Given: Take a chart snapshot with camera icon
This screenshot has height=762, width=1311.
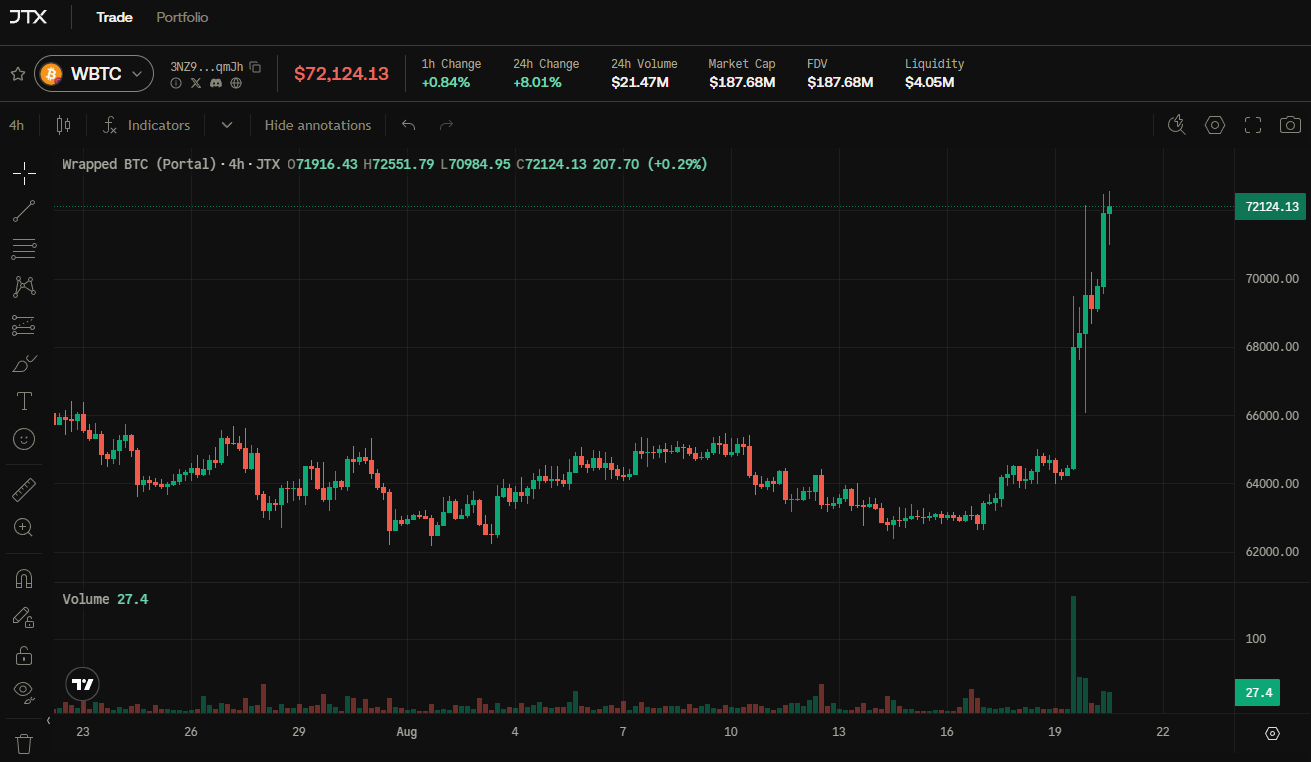Looking at the screenshot, I should (x=1291, y=125).
